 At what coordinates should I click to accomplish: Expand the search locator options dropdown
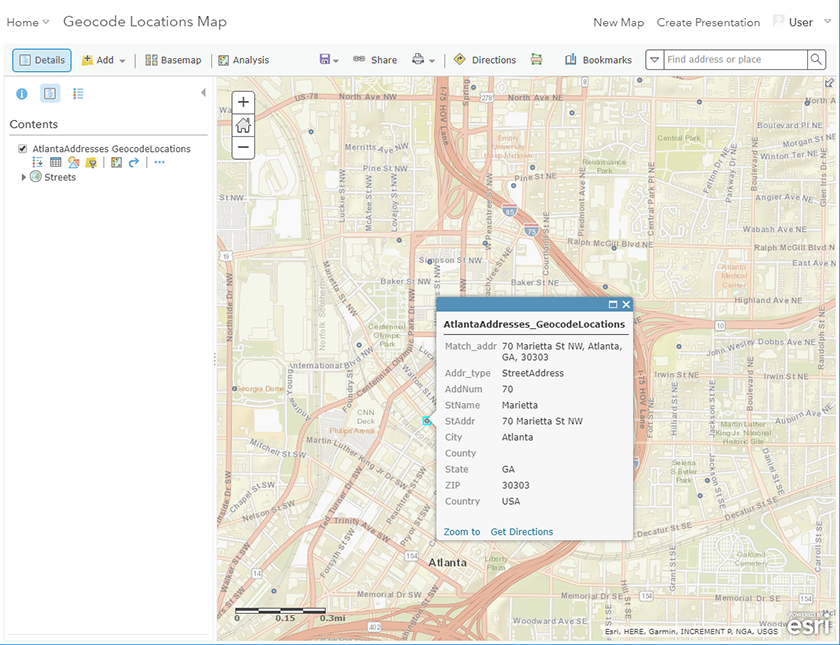click(x=655, y=60)
